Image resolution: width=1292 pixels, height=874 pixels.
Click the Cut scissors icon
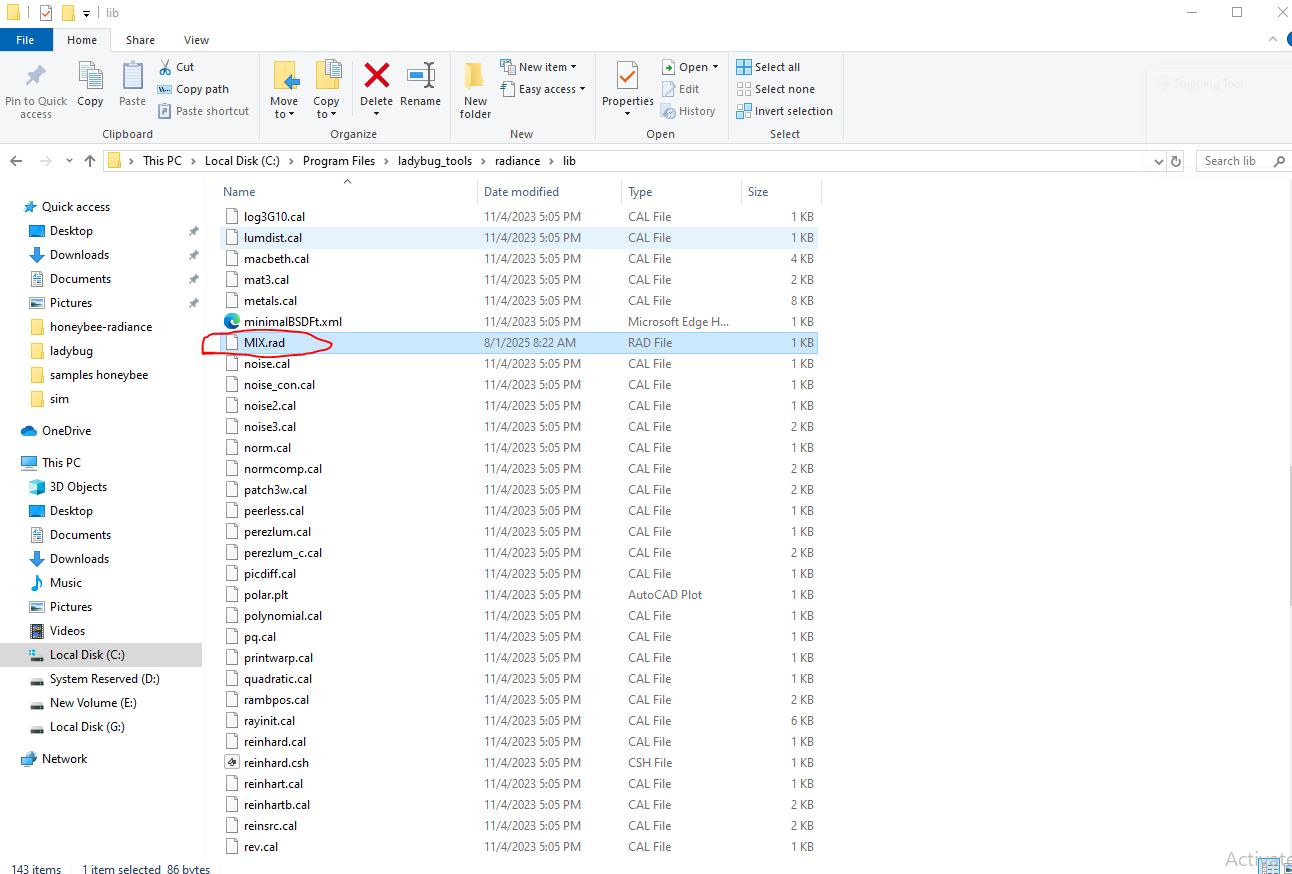tap(166, 67)
